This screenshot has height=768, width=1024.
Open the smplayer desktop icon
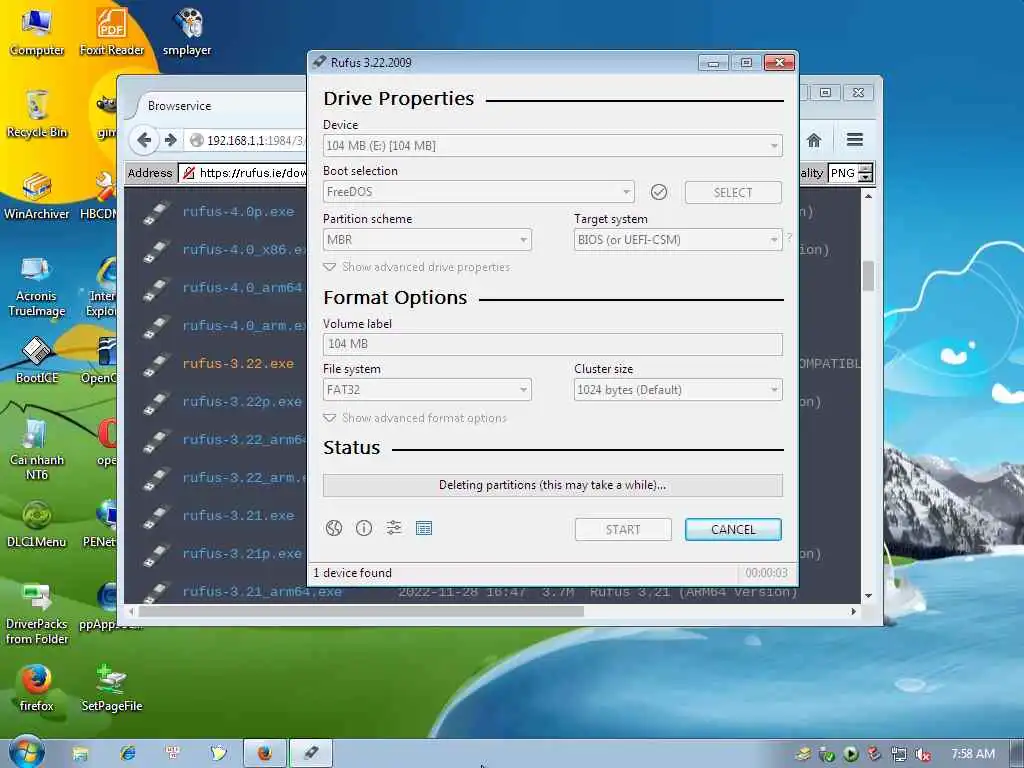point(187,32)
